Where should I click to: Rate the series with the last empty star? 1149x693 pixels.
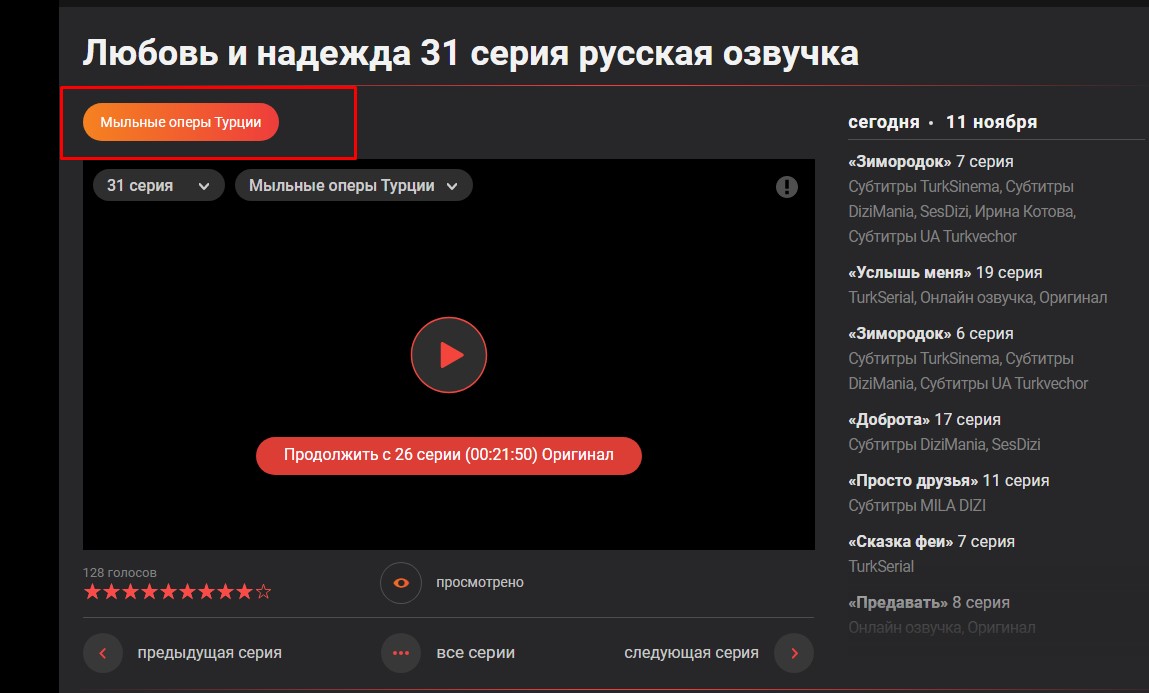[x=264, y=592]
